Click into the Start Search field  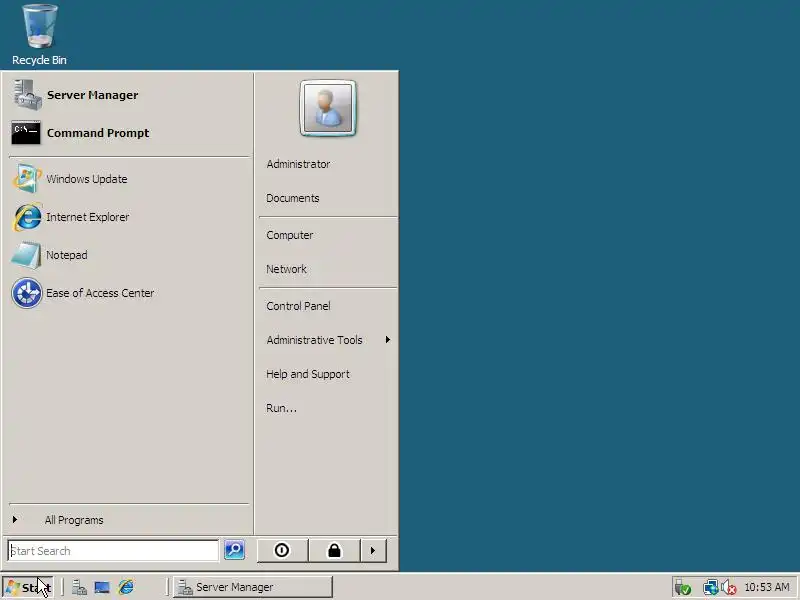point(113,551)
